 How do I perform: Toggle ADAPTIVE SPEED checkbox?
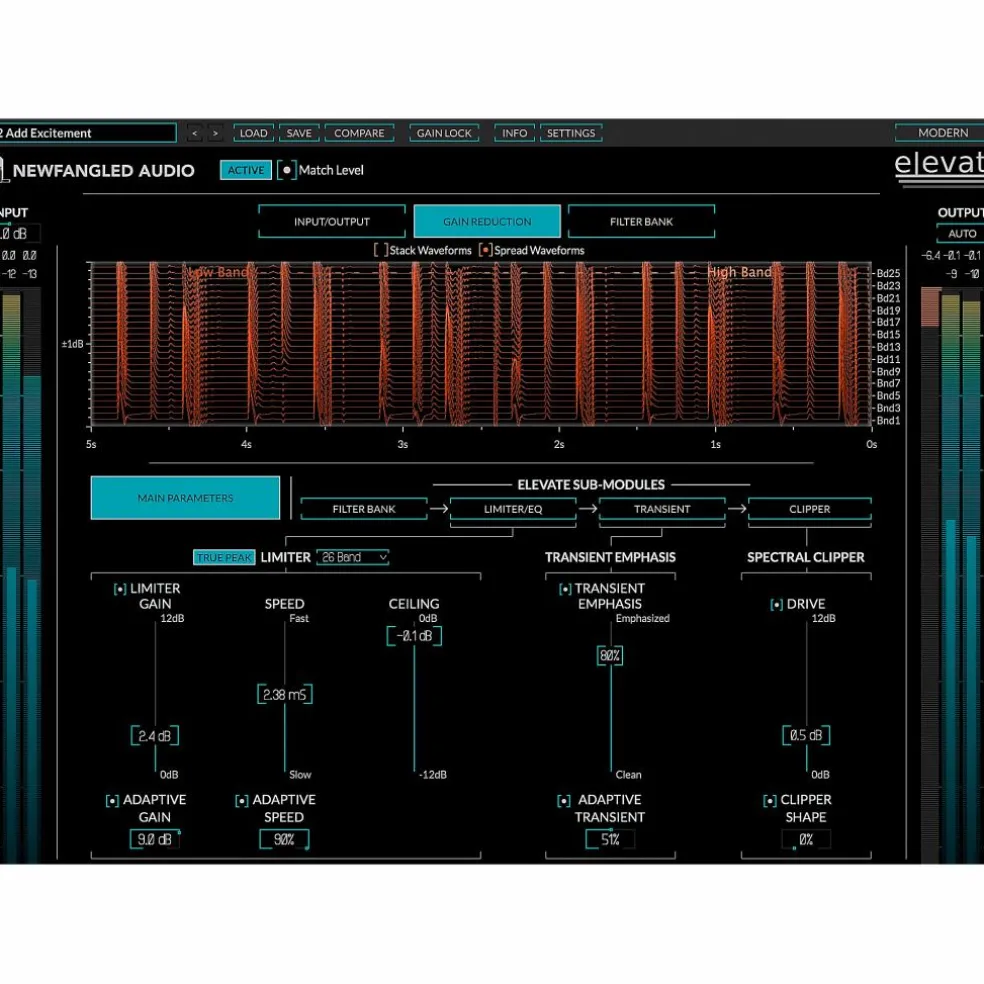click(x=242, y=801)
